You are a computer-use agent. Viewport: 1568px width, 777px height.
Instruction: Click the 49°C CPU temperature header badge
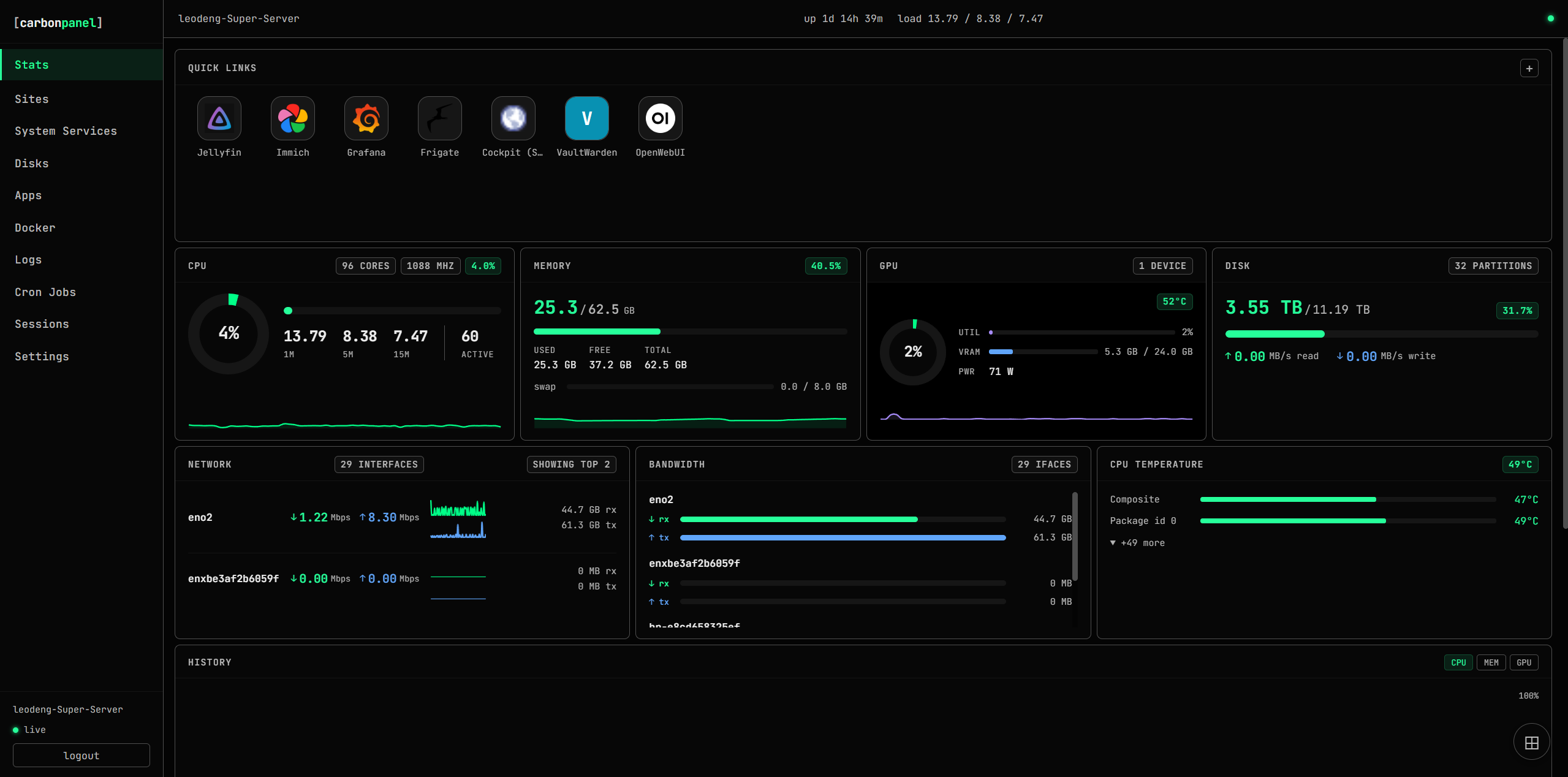point(1520,464)
